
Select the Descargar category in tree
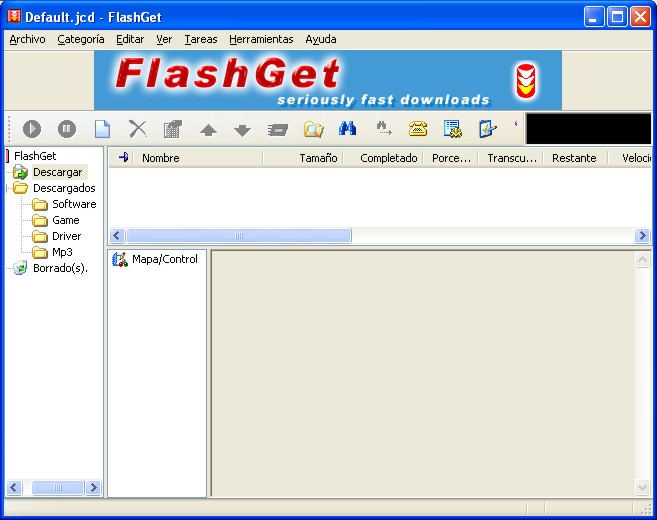point(57,172)
